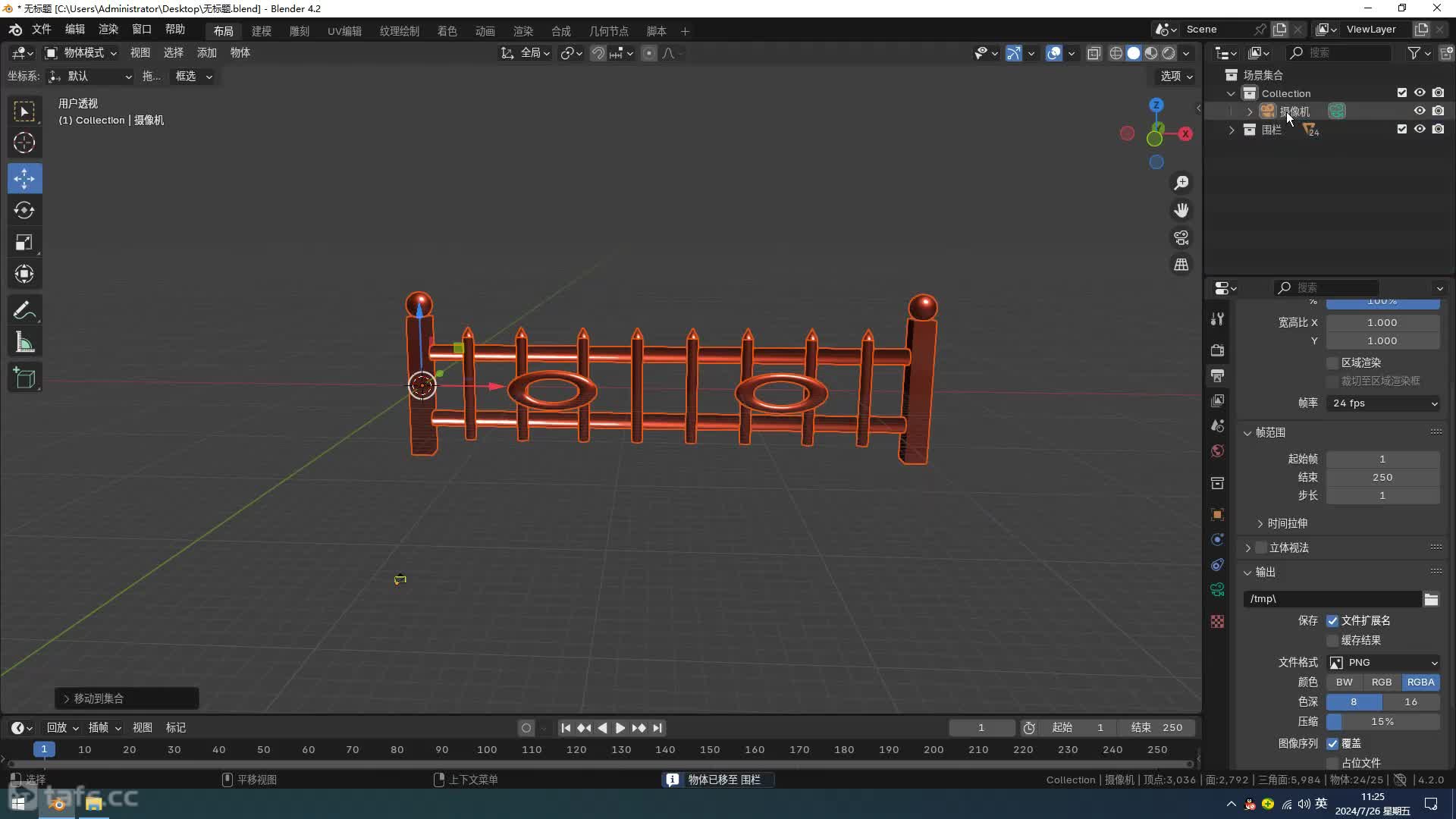Open the Render properties tab
Viewport: 1456px width, 819px height.
coord(1217,350)
